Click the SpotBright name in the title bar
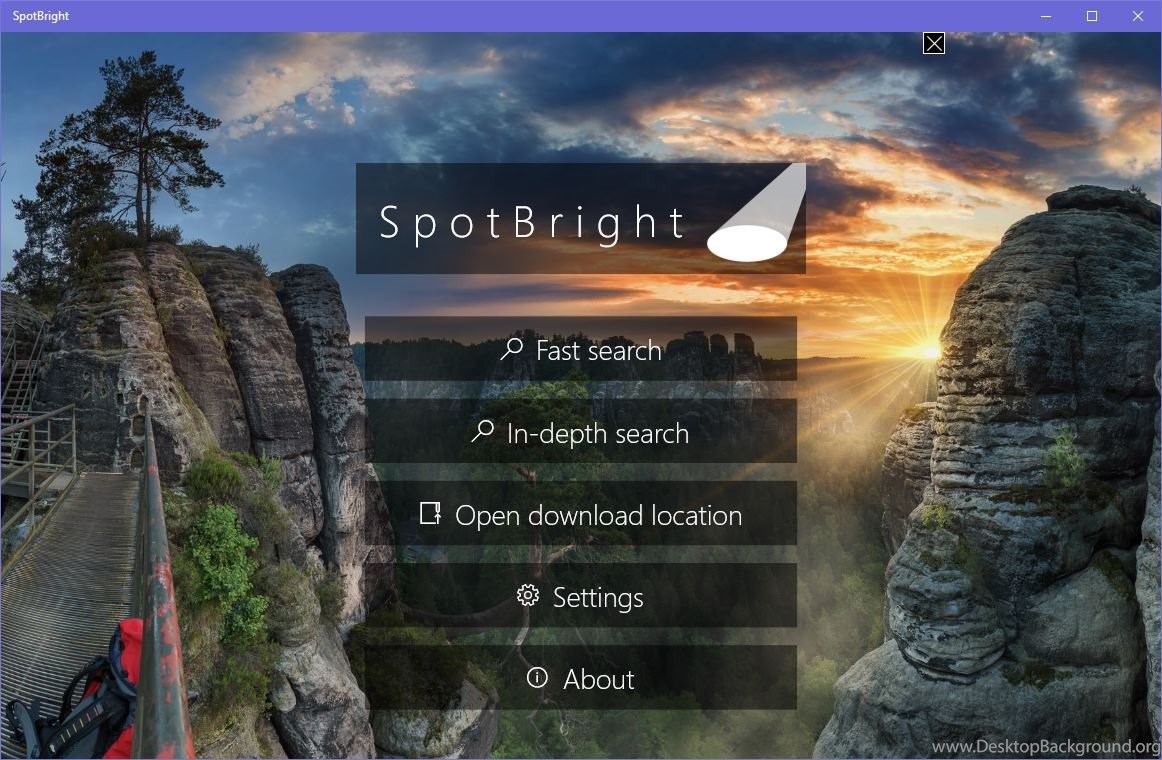 click(41, 16)
